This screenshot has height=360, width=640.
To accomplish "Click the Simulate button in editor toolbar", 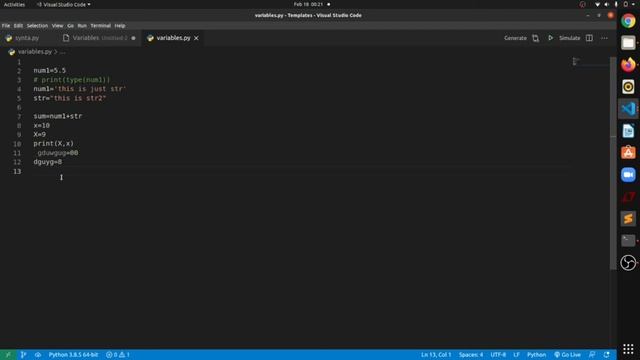I will 569,38.
